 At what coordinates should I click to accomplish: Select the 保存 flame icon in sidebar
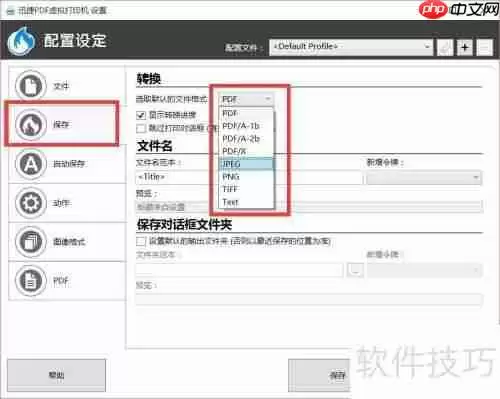(x=31, y=125)
